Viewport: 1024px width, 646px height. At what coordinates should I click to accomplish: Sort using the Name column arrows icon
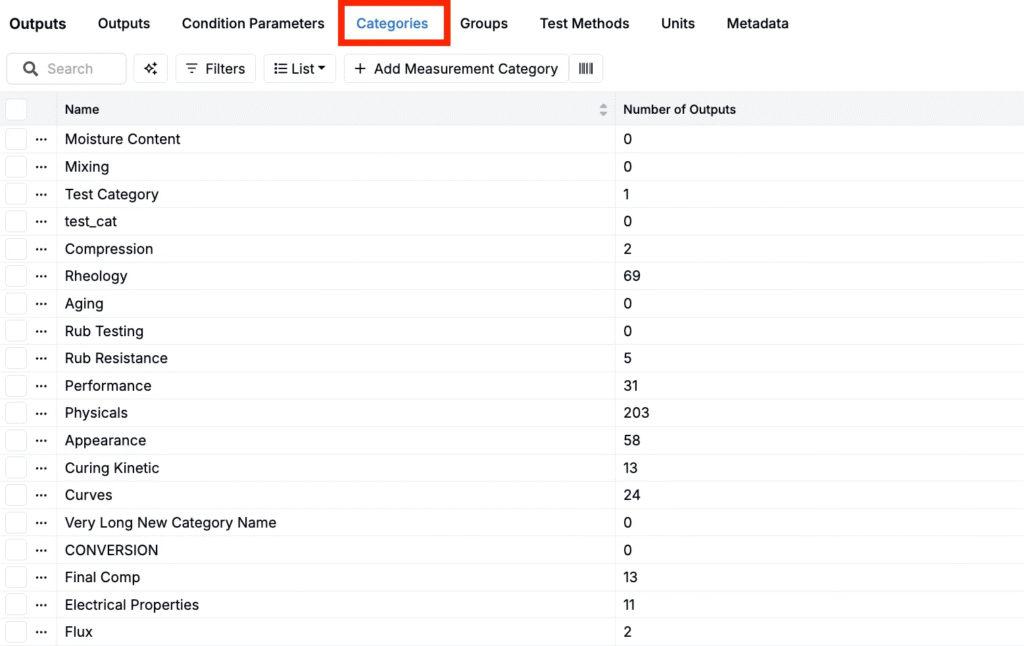pyautogui.click(x=603, y=110)
